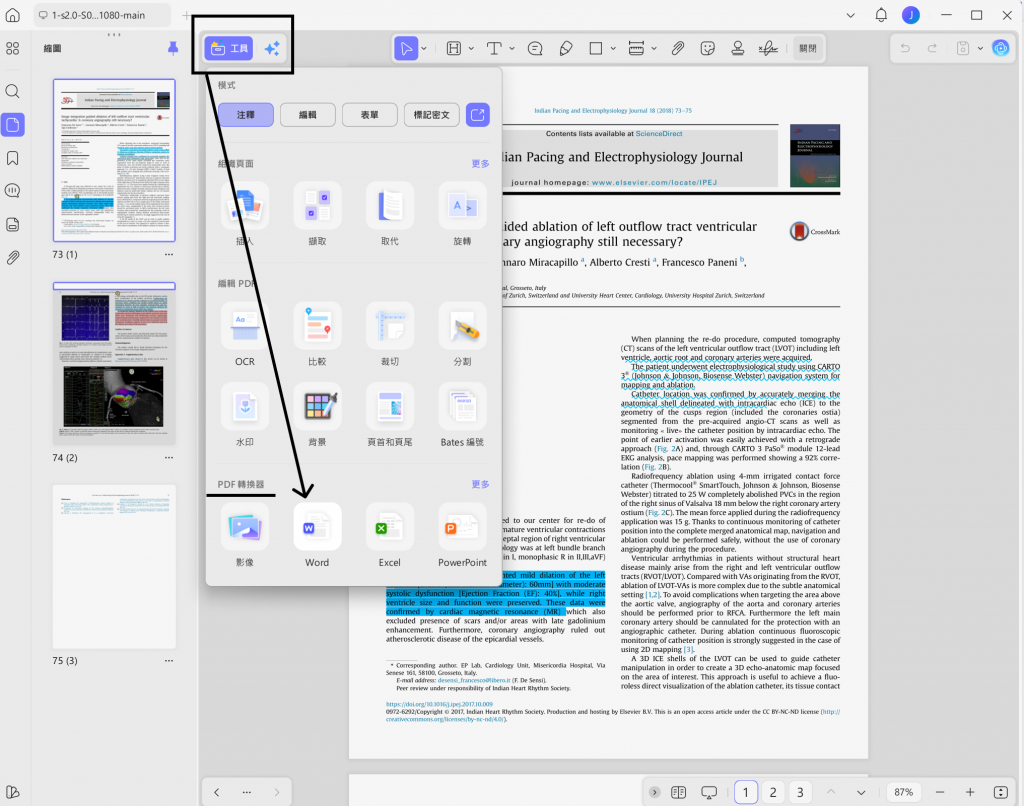Select the comment note tool
This screenshot has height=806, width=1024.
coord(535,48)
